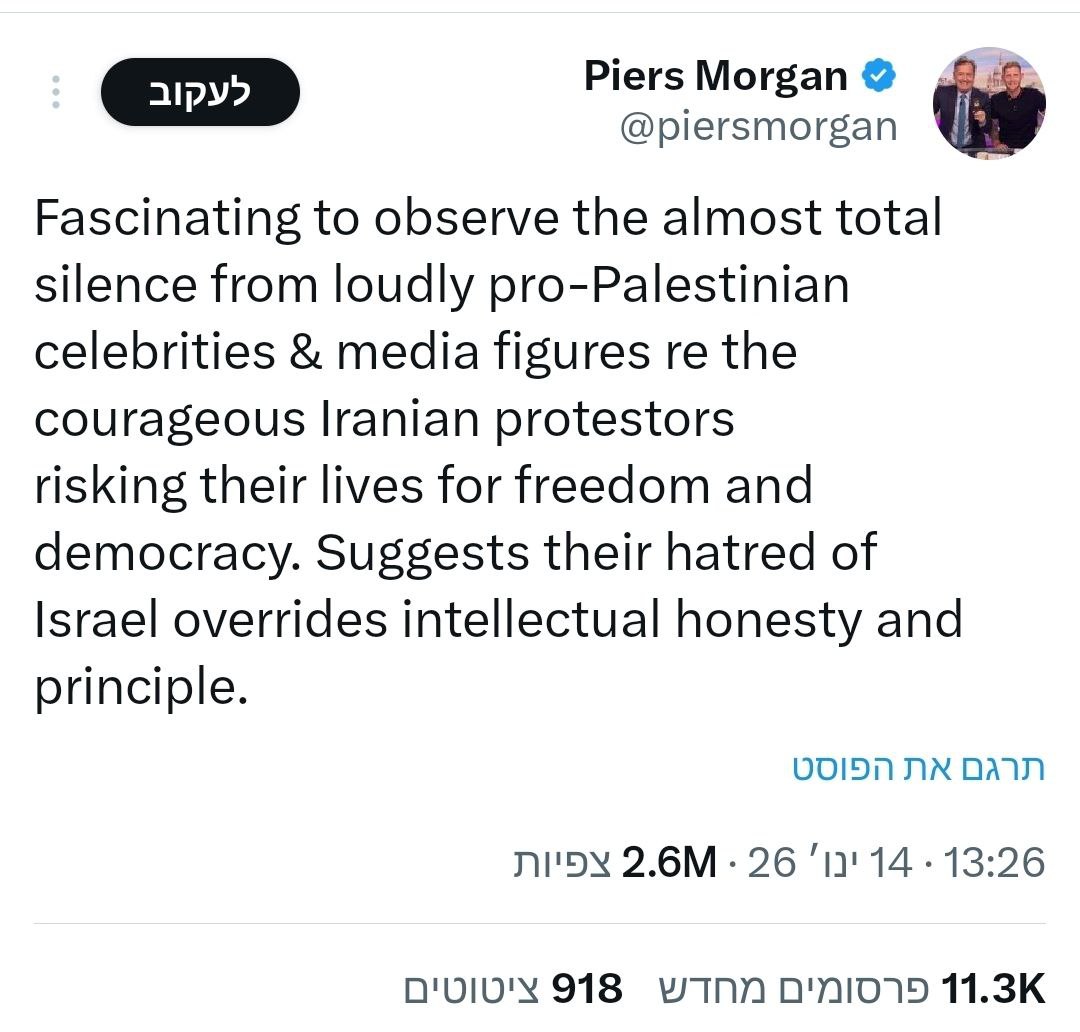Click the תרגם את הפוסט translate link
Viewport: 1080px width, 1032px height.
click(x=918, y=768)
